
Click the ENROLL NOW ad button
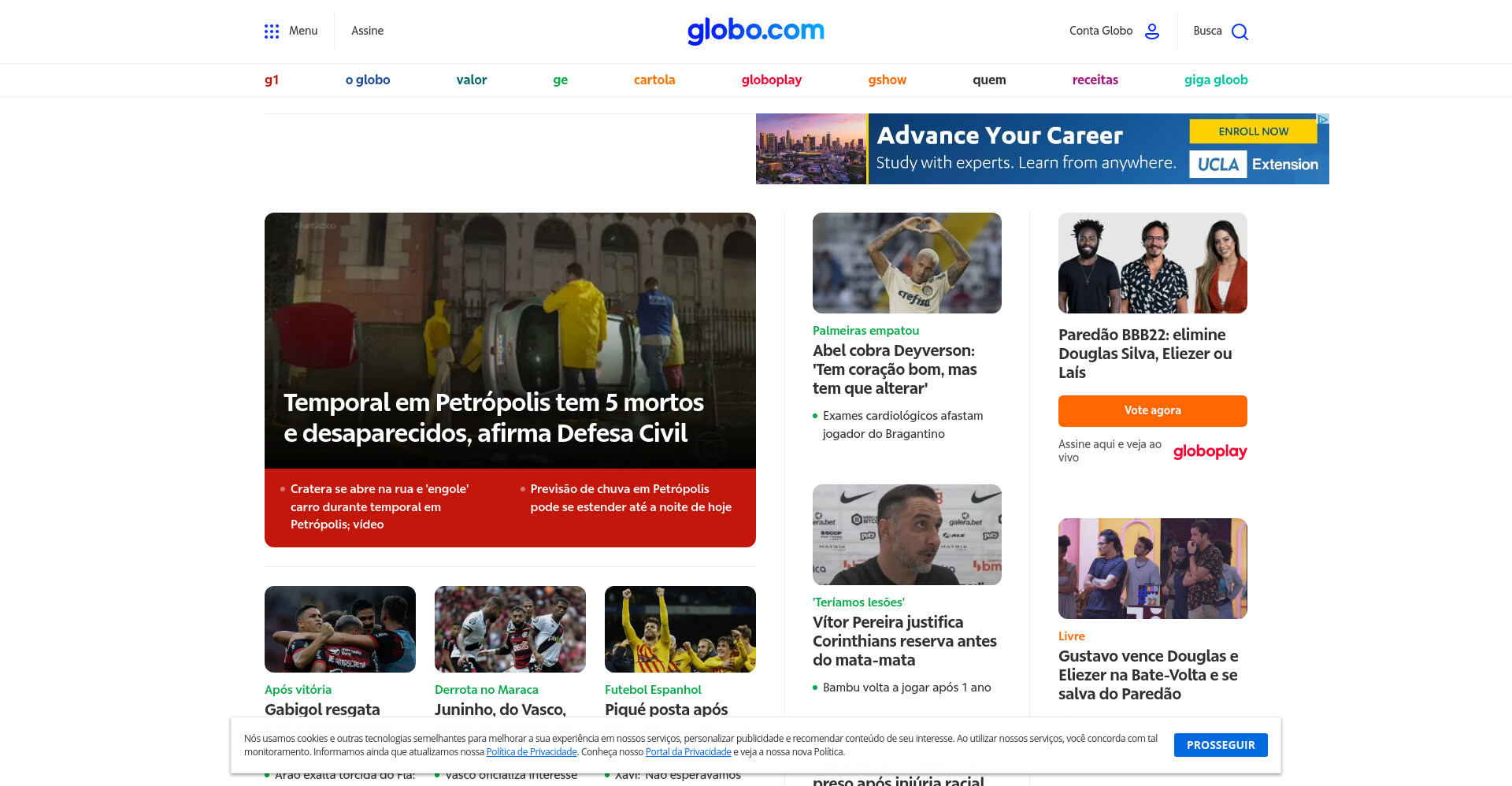click(x=1253, y=132)
